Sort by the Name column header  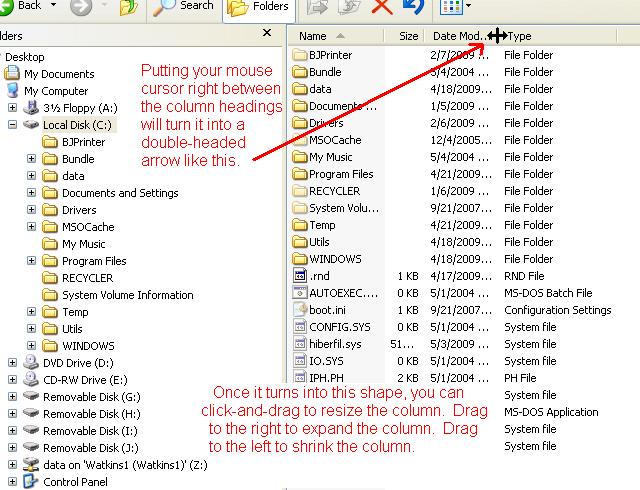tap(340, 36)
